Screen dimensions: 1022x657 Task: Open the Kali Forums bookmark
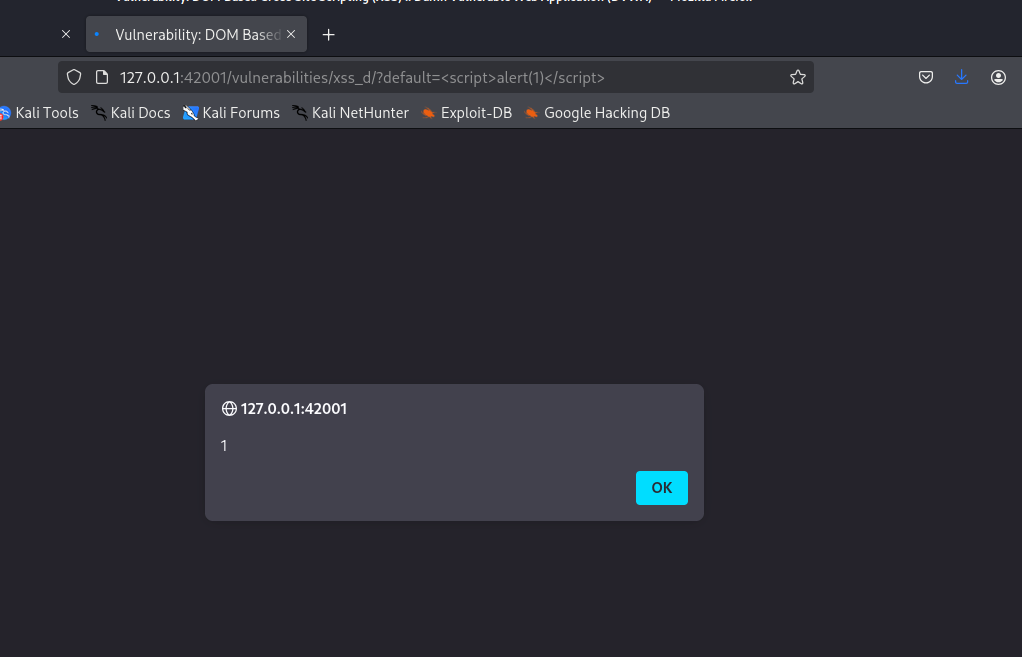(x=231, y=113)
